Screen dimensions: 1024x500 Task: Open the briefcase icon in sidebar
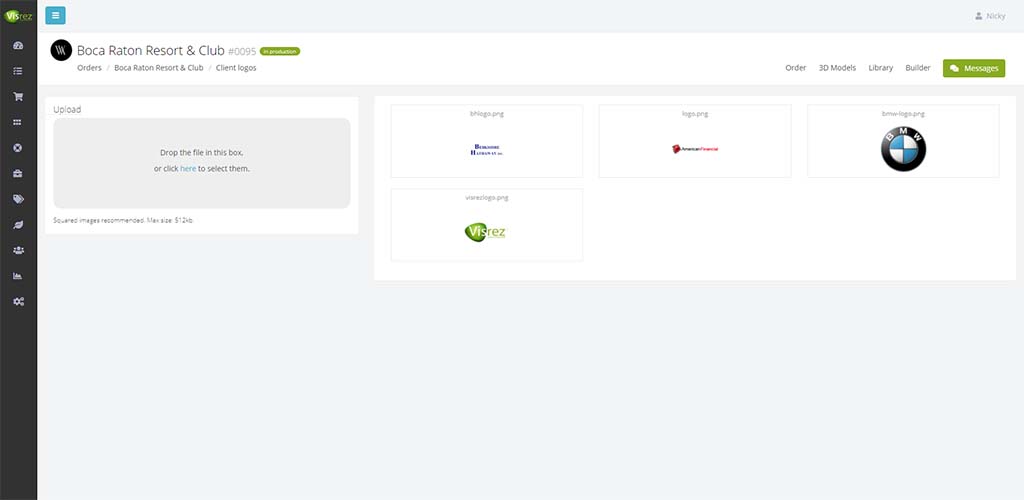tap(18, 174)
